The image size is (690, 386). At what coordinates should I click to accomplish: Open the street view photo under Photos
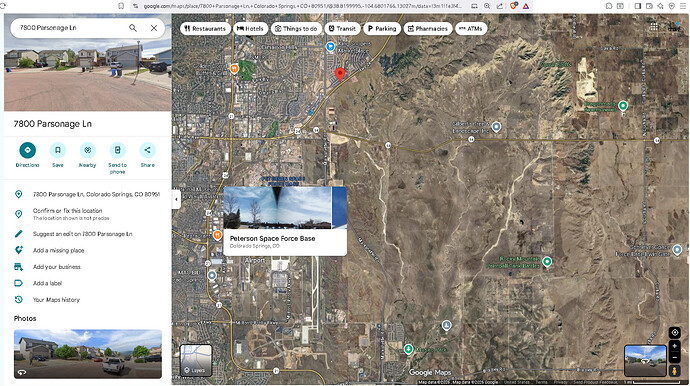(x=88, y=354)
